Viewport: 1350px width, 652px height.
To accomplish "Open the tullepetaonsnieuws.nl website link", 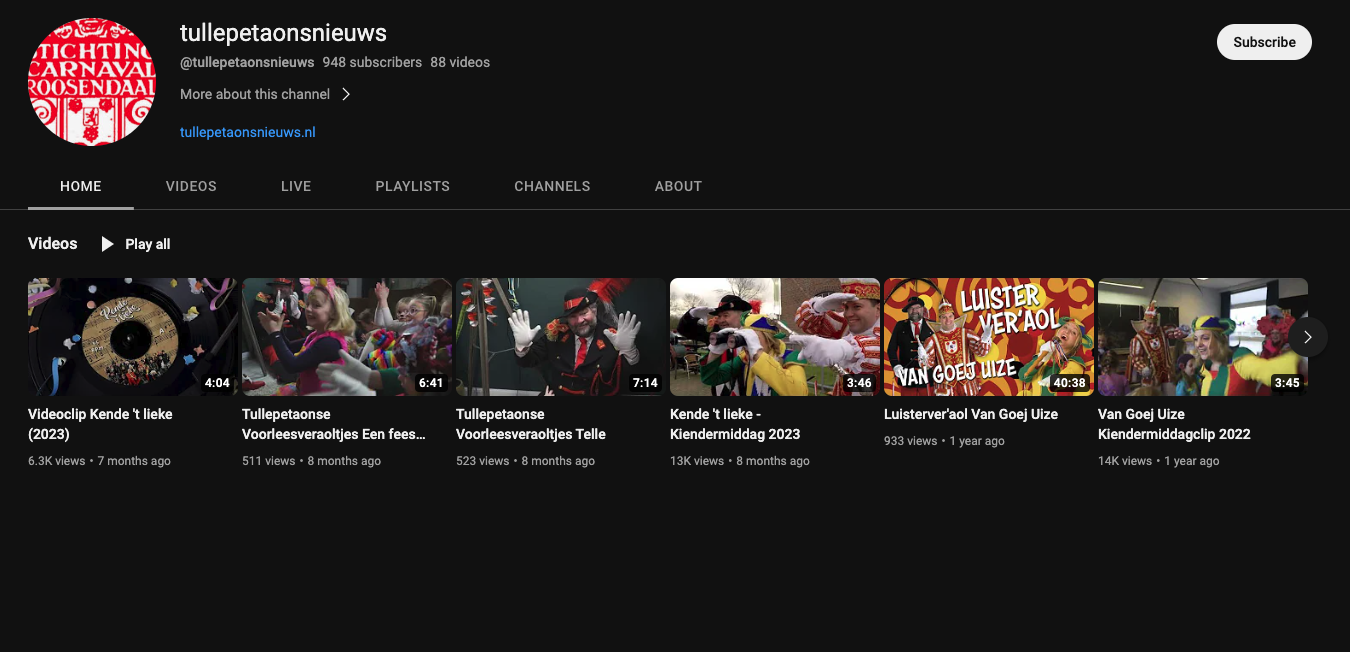I will 247,132.
